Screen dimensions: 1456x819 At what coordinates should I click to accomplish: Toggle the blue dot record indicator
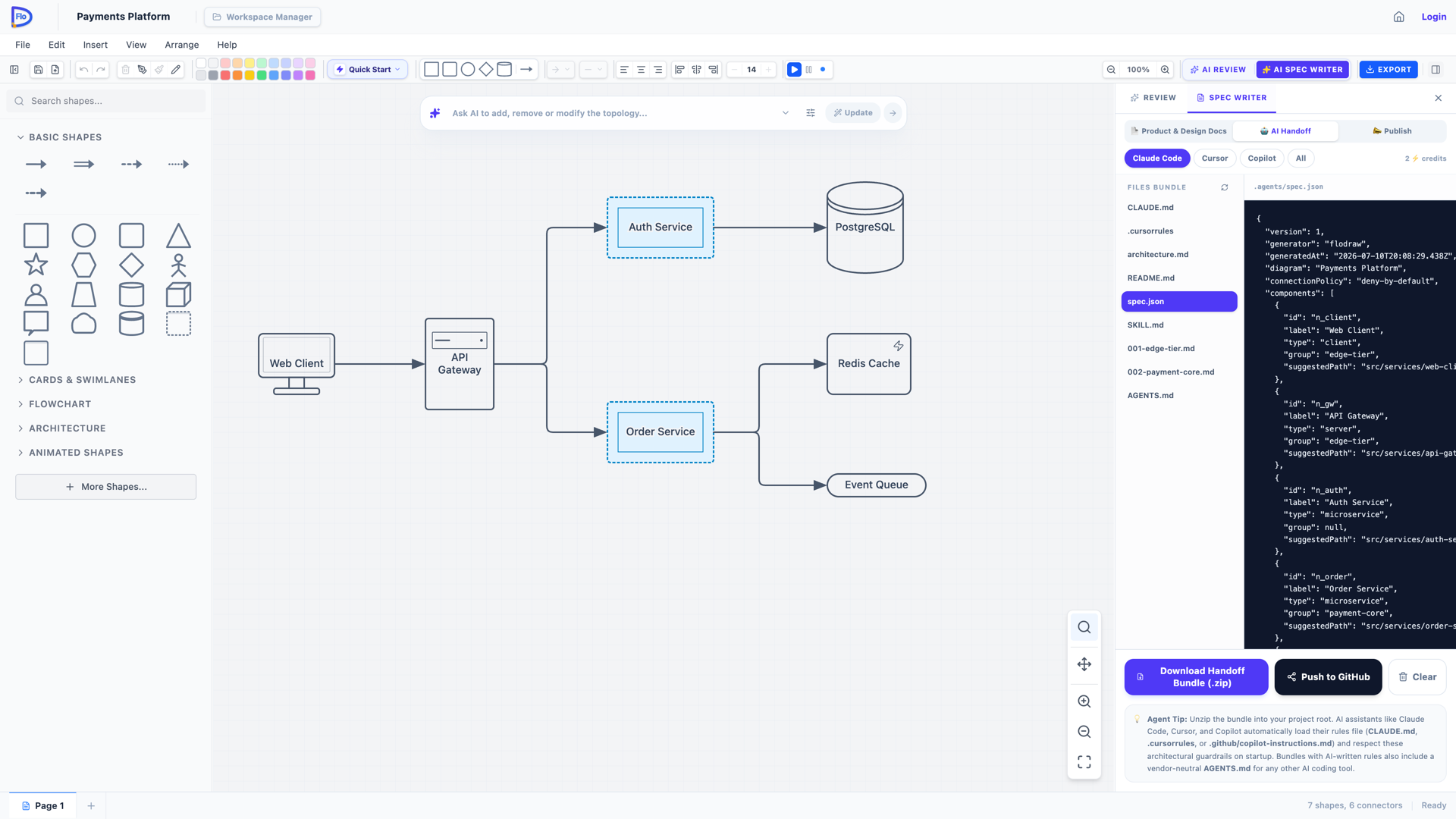823,70
